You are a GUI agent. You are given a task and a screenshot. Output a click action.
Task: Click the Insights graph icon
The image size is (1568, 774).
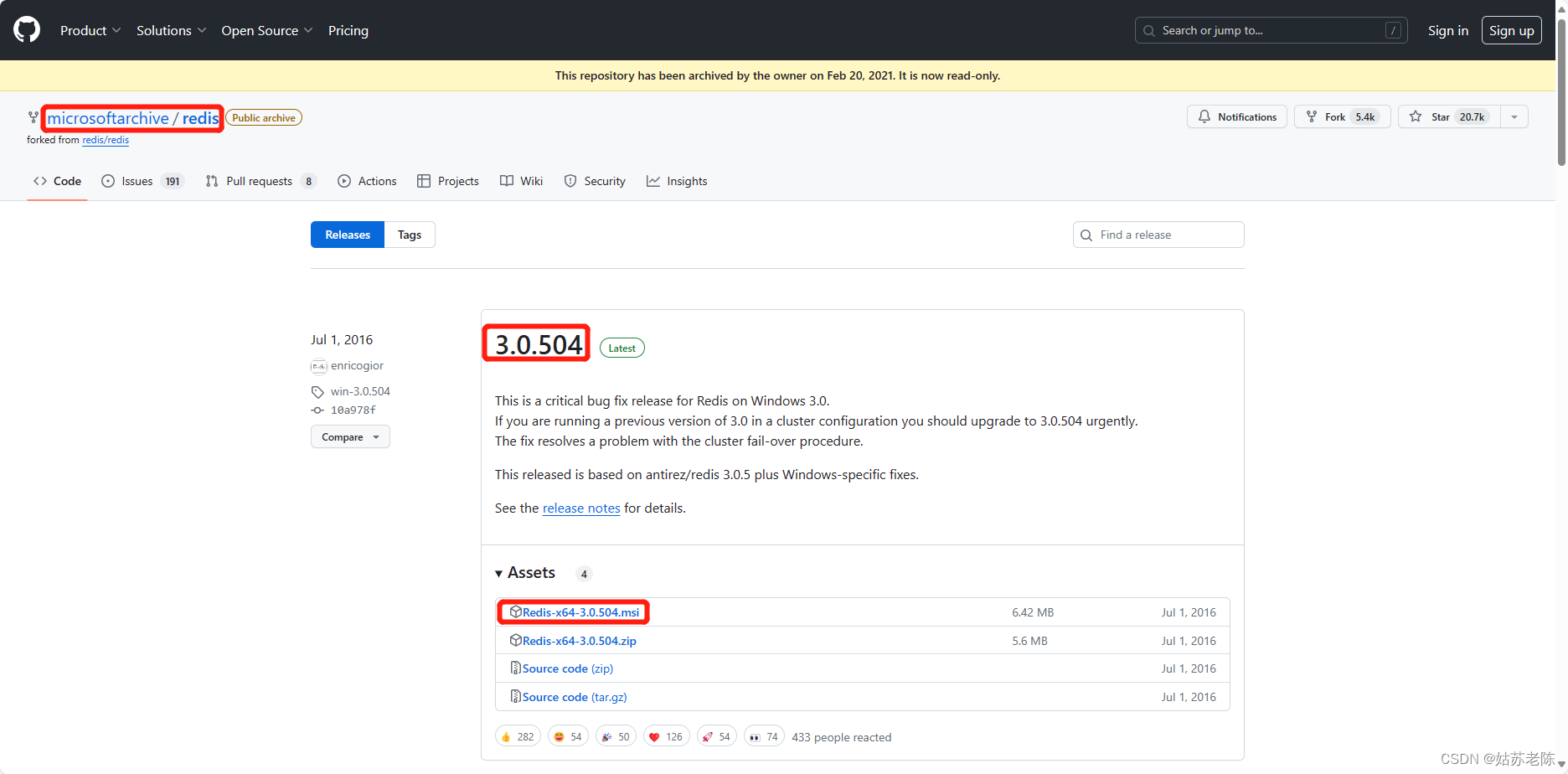(x=653, y=181)
